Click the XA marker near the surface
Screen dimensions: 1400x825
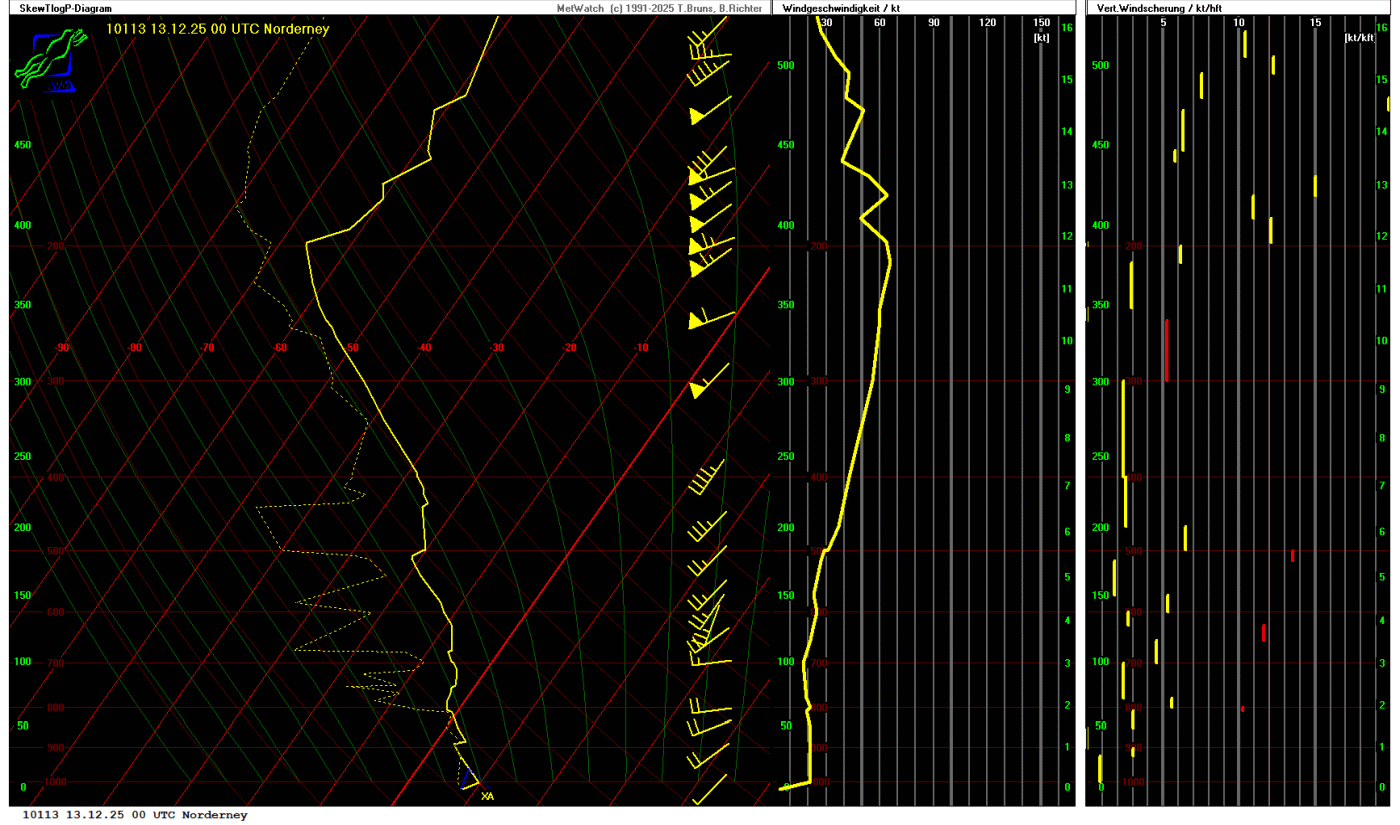(x=487, y=796)
